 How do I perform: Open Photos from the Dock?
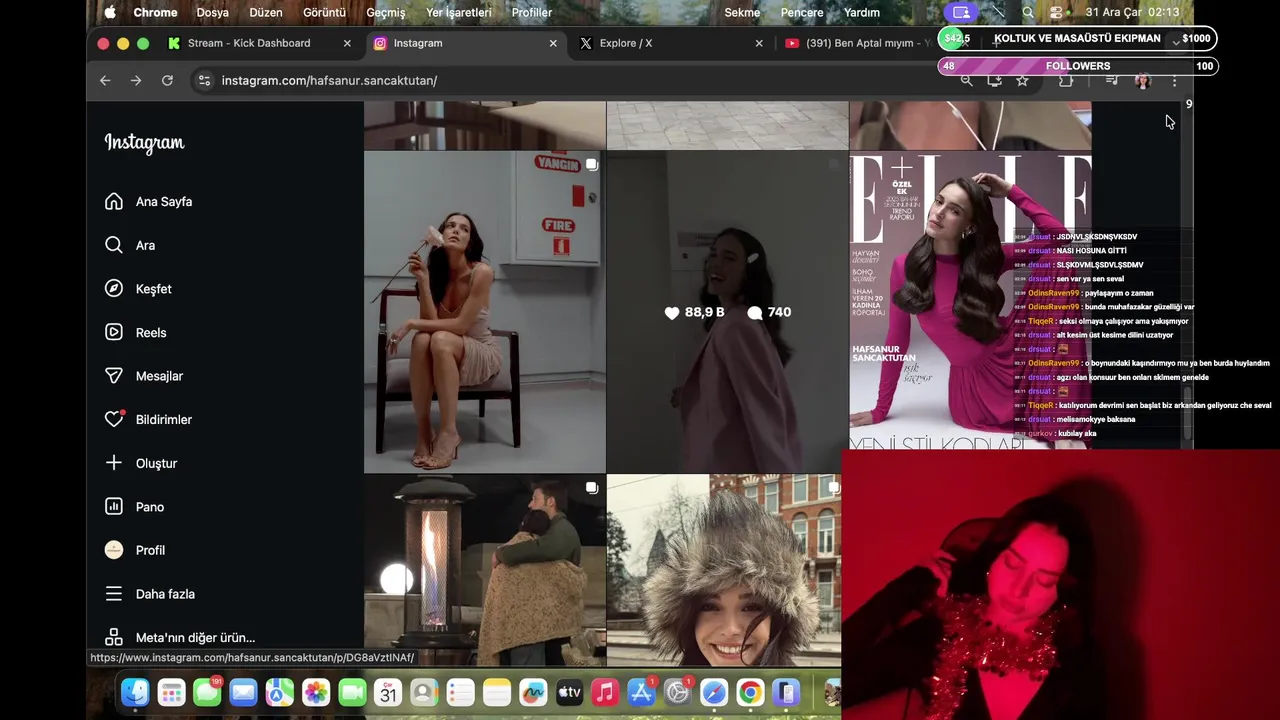coord(316,692)
